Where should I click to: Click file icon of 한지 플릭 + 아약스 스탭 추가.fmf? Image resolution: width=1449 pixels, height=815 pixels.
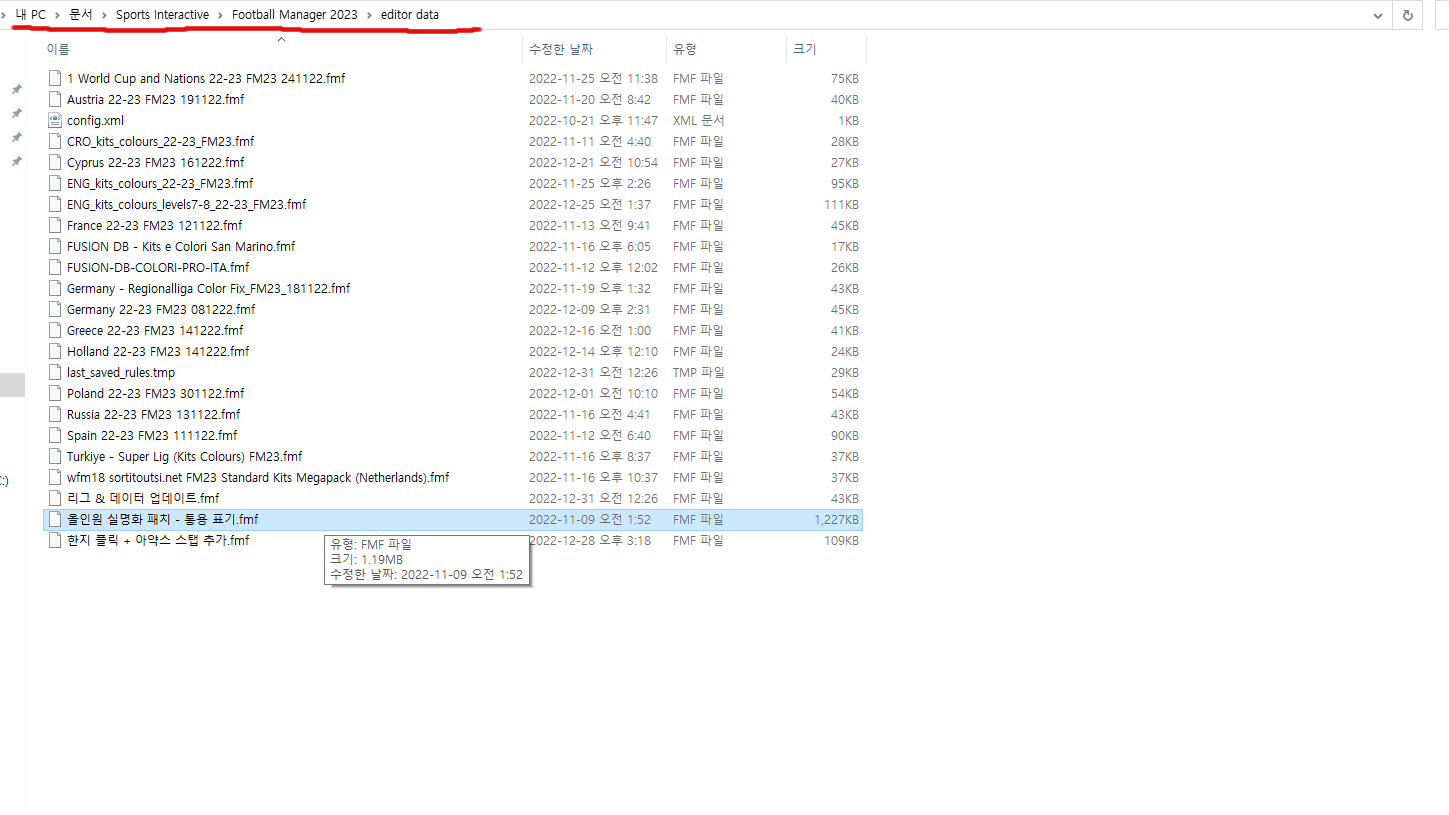click(x=55, y=540)
